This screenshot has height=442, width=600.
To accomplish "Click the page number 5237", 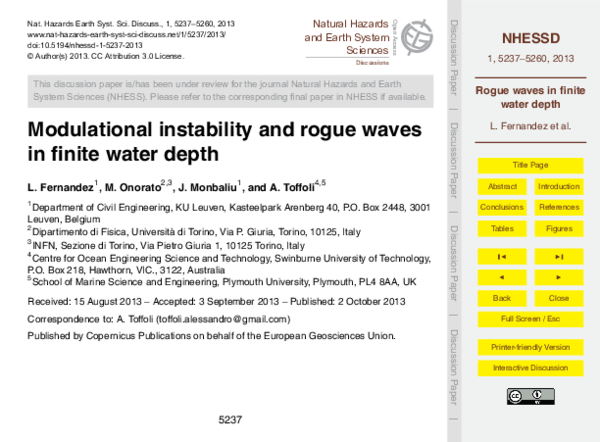I will click(x=230, y=420).
